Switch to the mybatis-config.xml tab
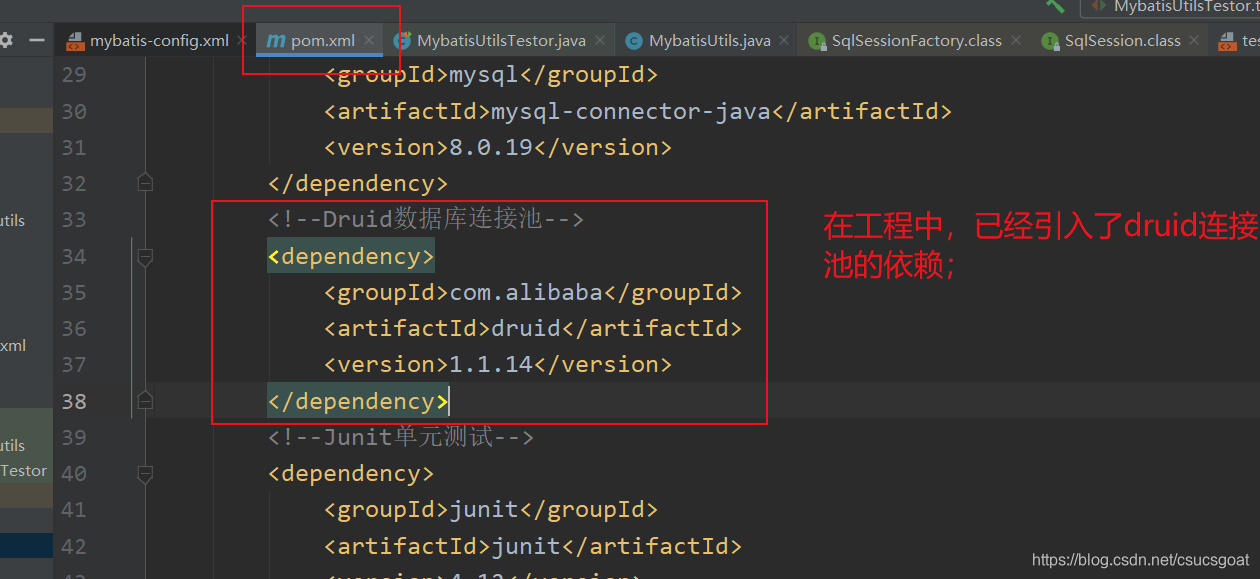Viewport: 1260px width, 579px height. (x=159, y=41)
